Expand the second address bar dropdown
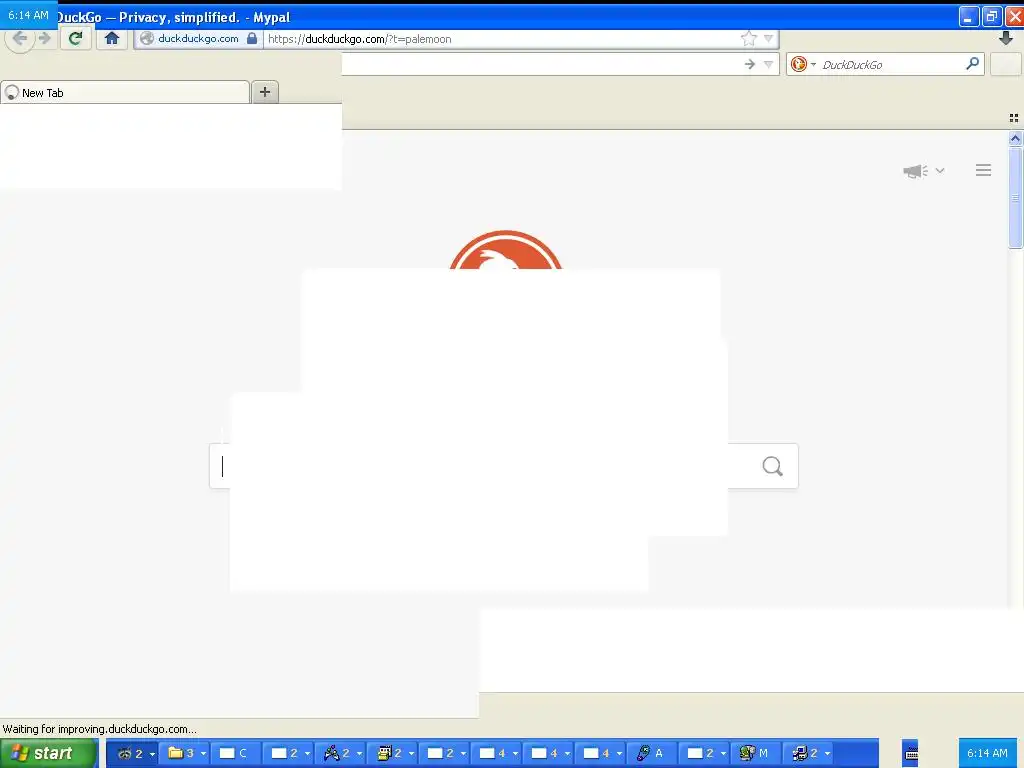 pyautogui.click(x=769, y=64)
